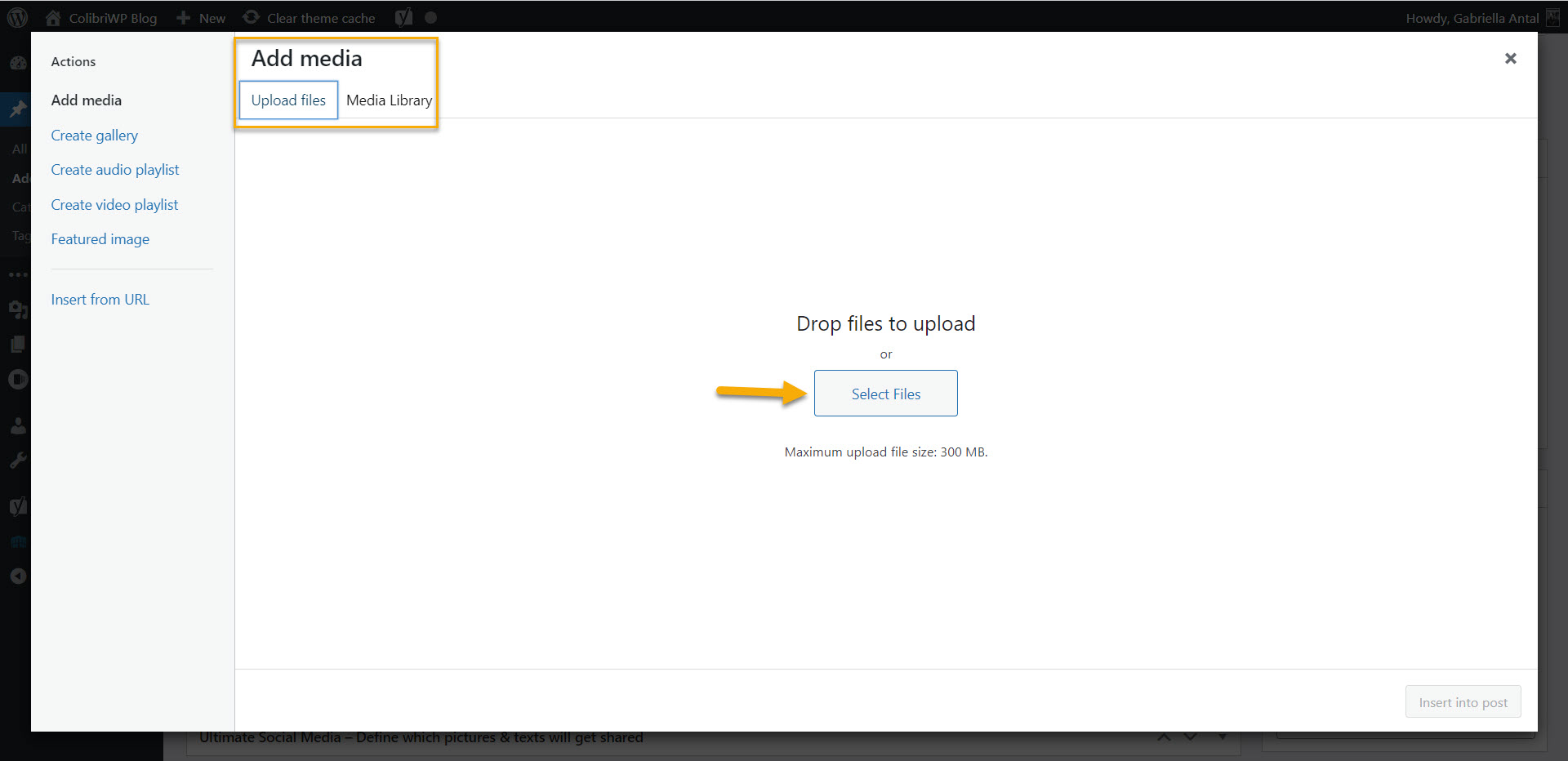Click the Insert into post button

tap(1463, 702)
